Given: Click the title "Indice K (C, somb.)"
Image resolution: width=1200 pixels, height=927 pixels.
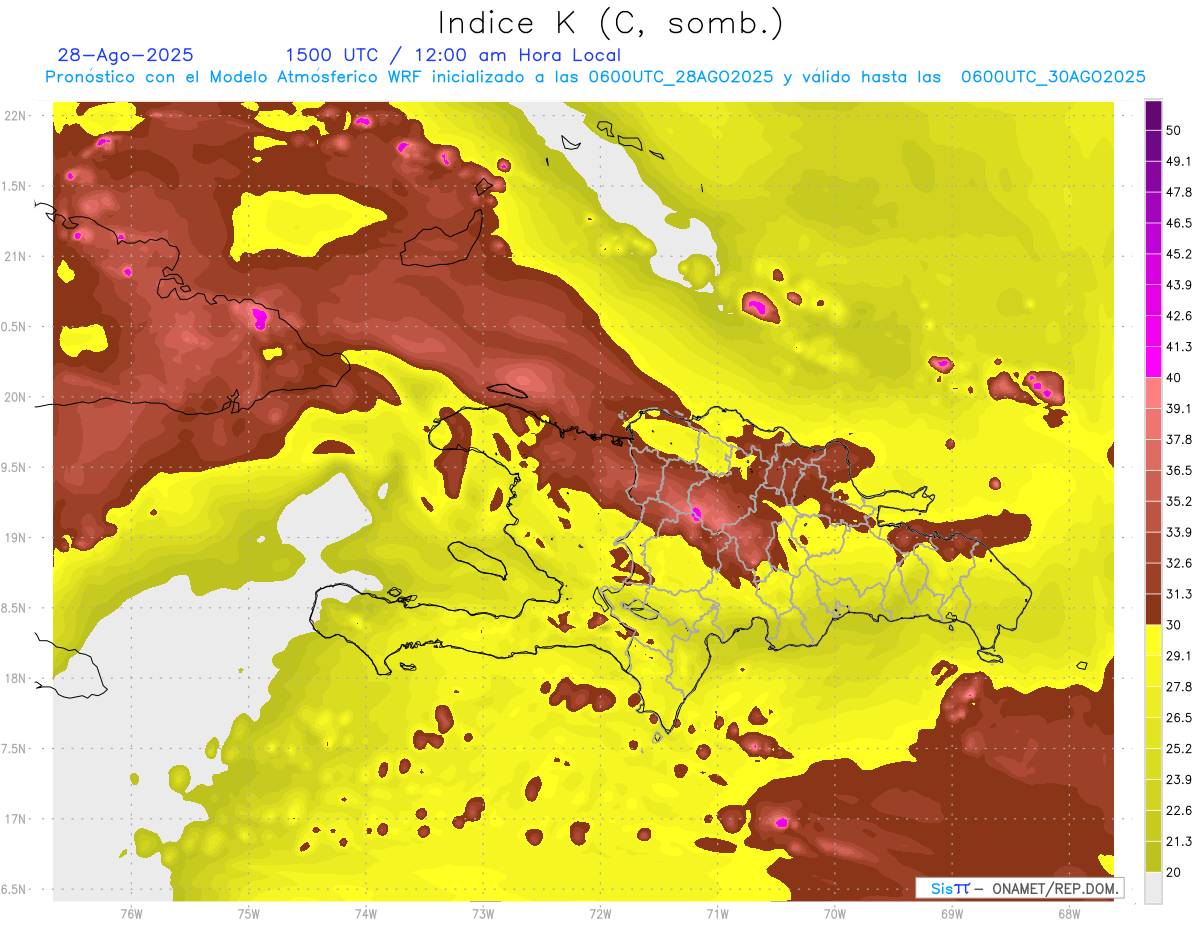Looking at the screenshot, I should 611,23.
